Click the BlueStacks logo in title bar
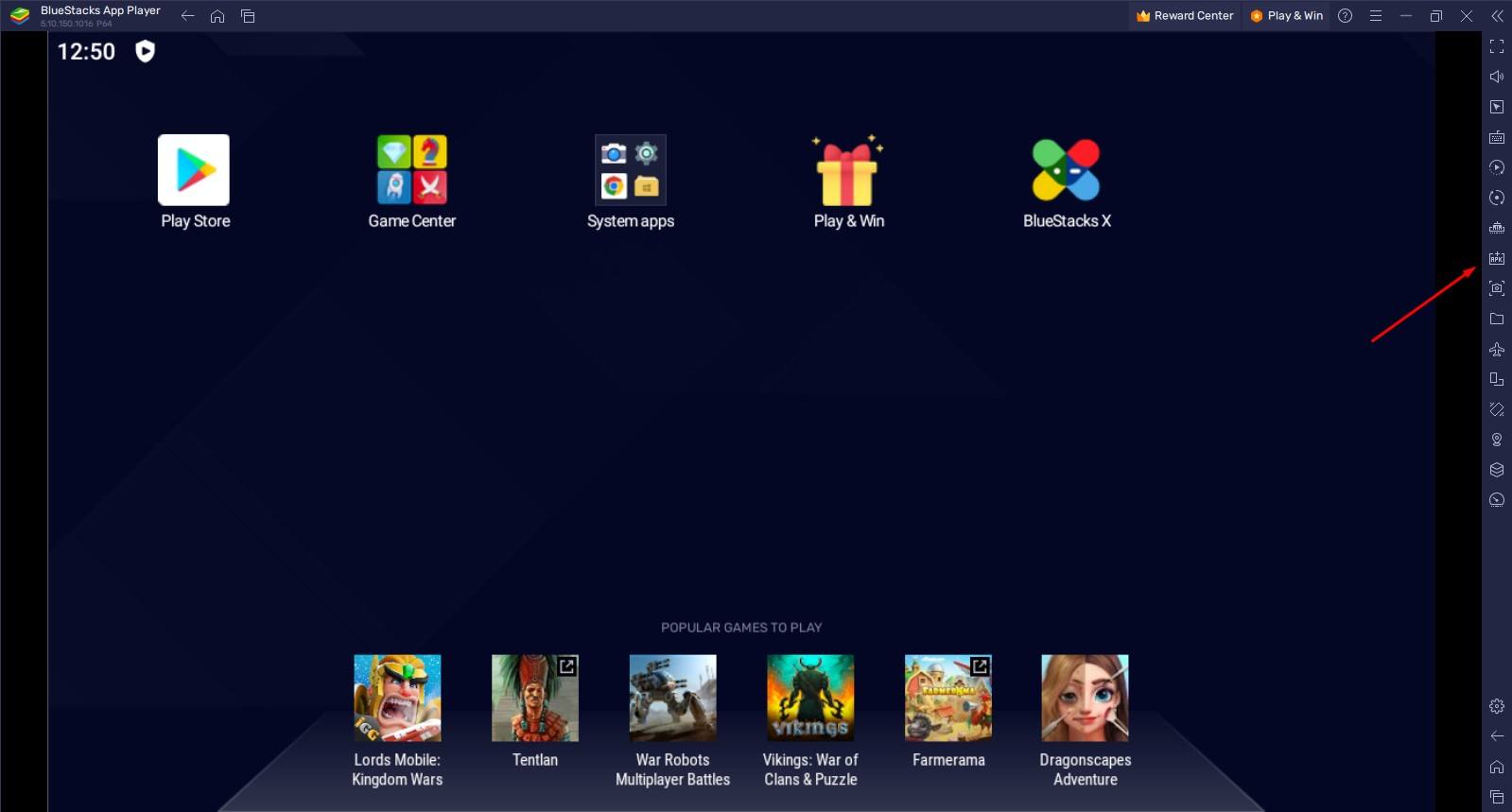 (x=20, y=16)
